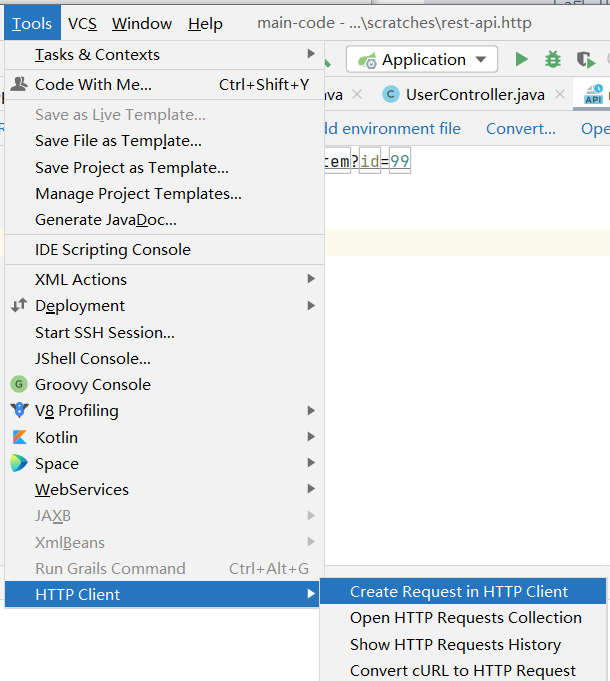Expand the Tasks & Contexts submenu
Image resolution: width=610 pixels, height=681 pixels.
point(311,53)
